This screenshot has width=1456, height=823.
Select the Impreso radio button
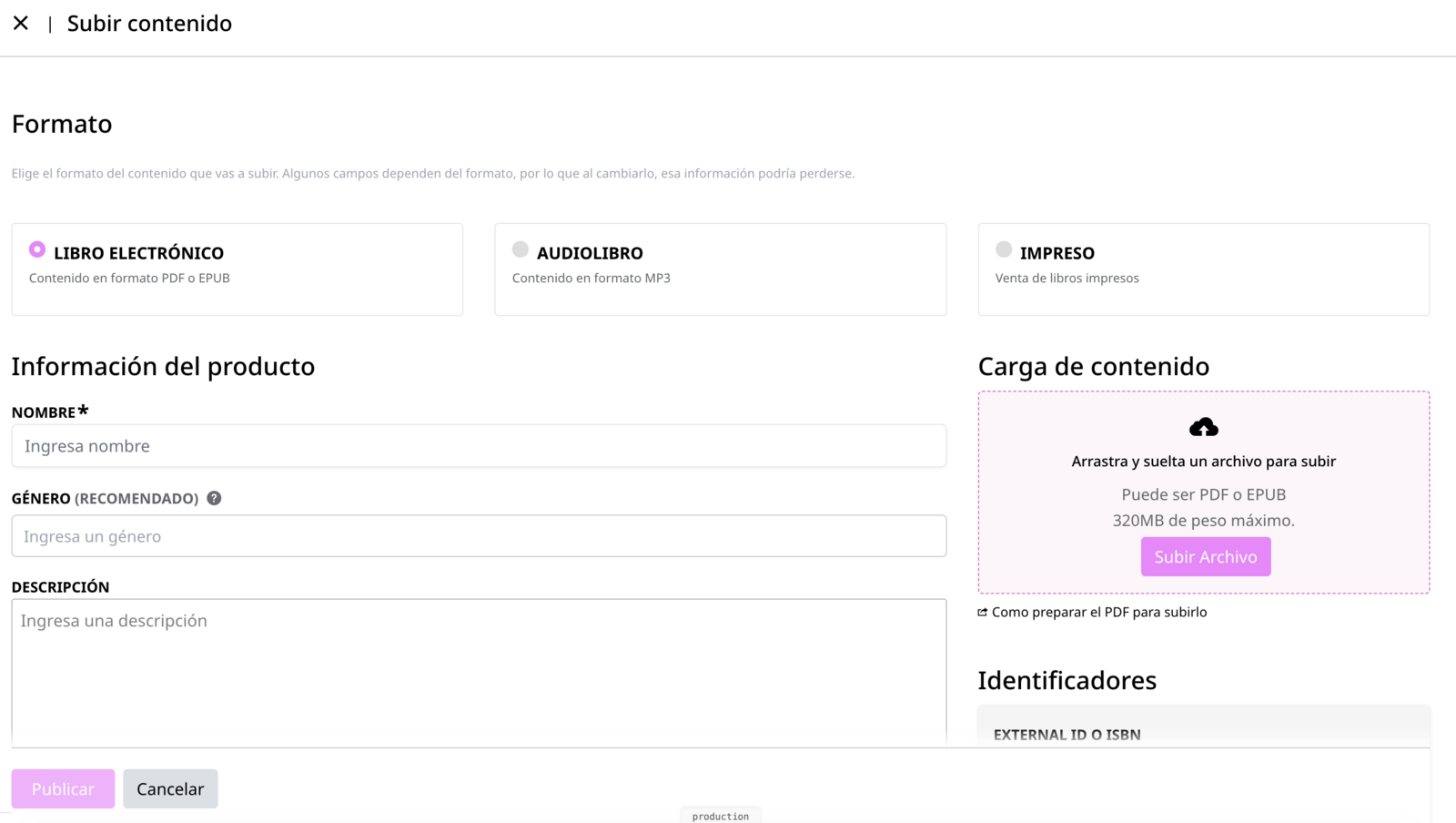click(1004, 249)
